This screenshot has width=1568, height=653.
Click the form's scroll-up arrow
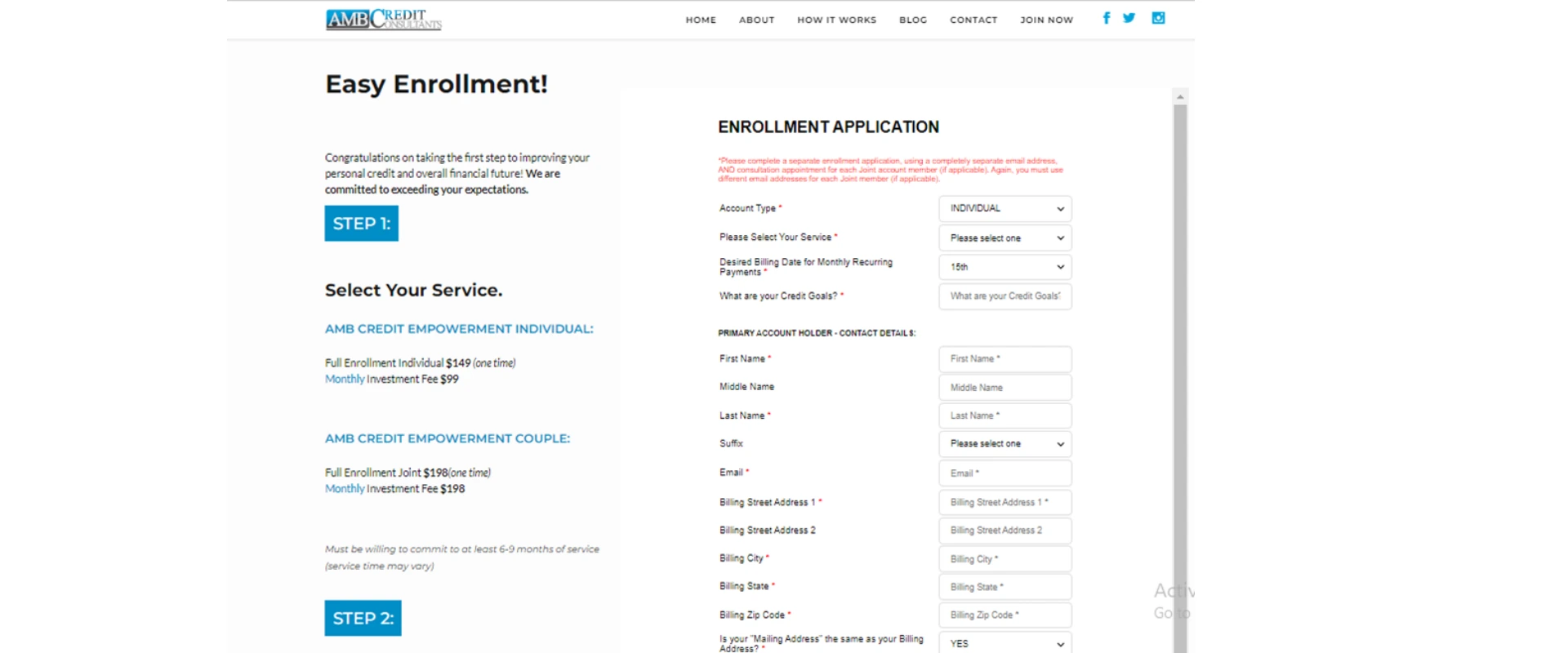[x=1180, y=96]
